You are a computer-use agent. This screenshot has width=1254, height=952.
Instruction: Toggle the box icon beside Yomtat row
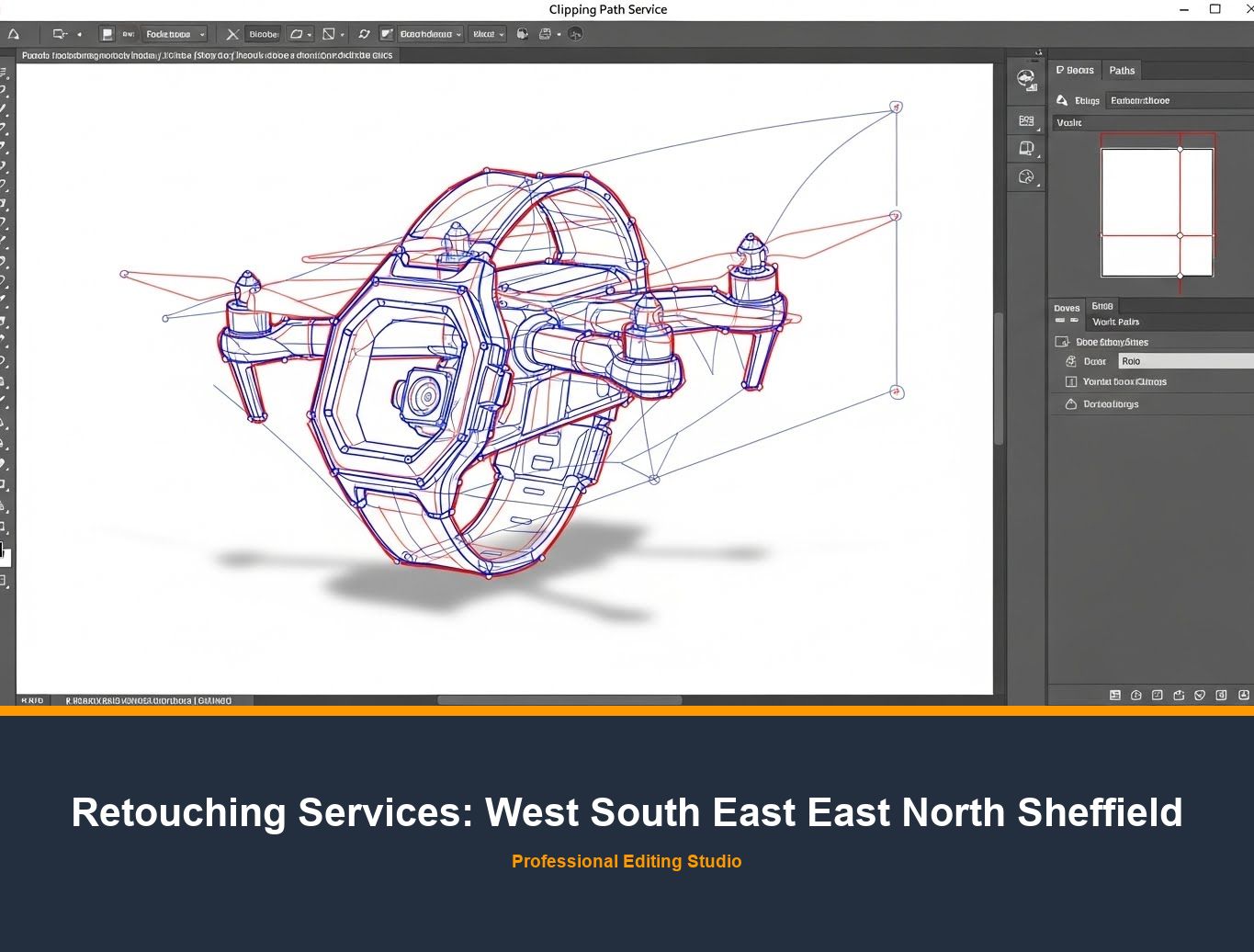click(1070, 381)
